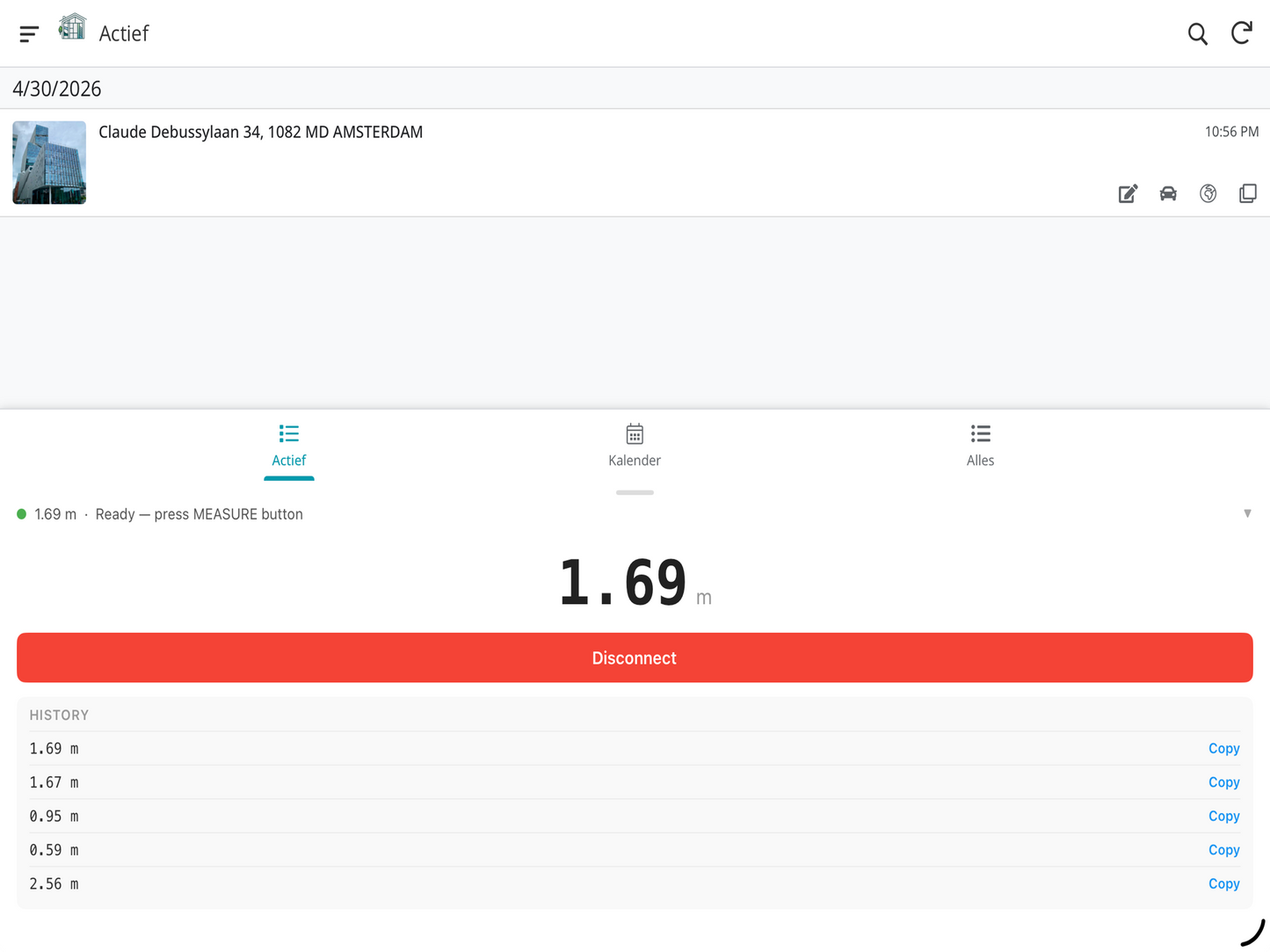Open the globe map icon

click(x=1208, y=193)
